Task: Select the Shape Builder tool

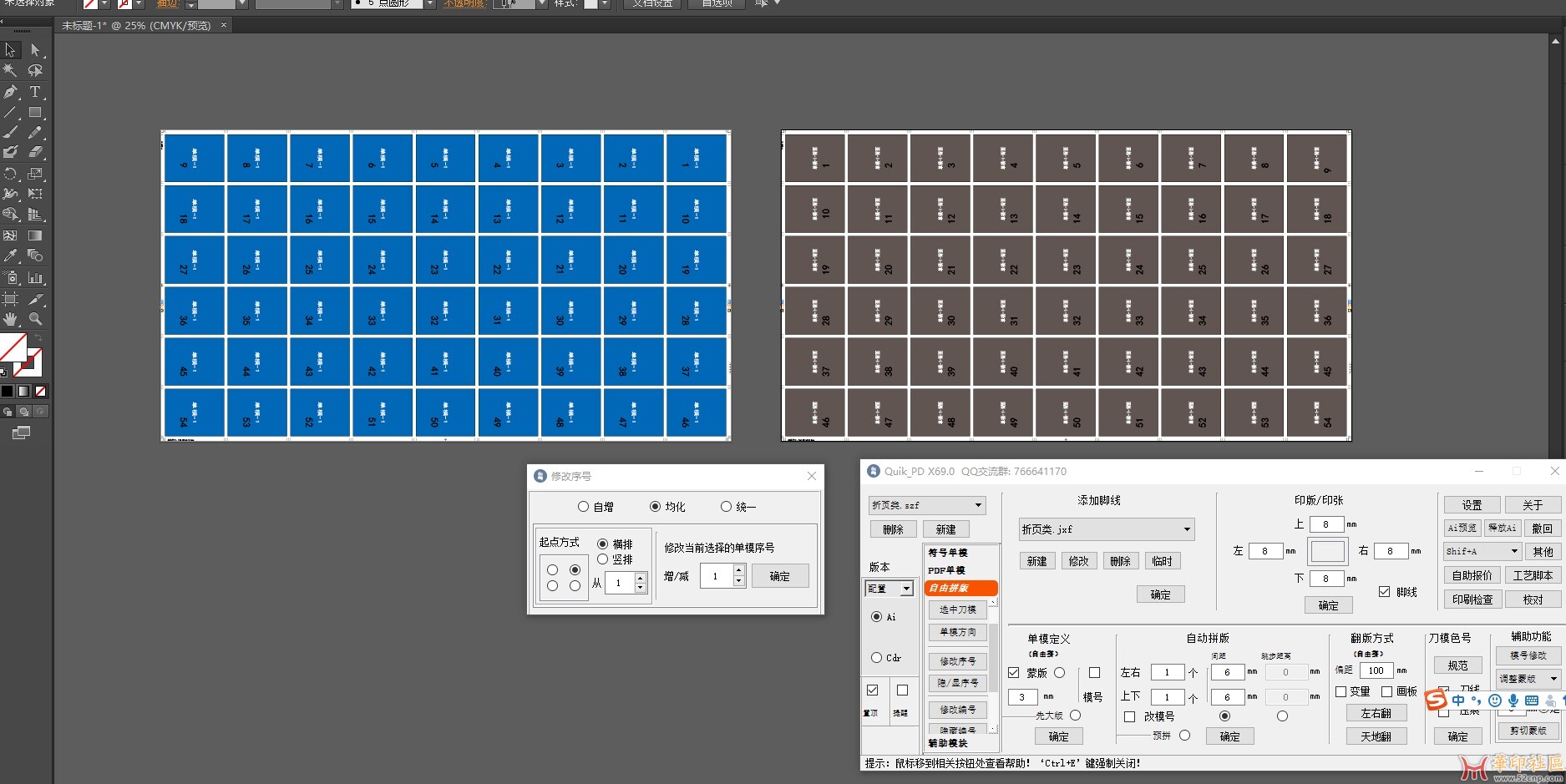Action: coord(10,215)
